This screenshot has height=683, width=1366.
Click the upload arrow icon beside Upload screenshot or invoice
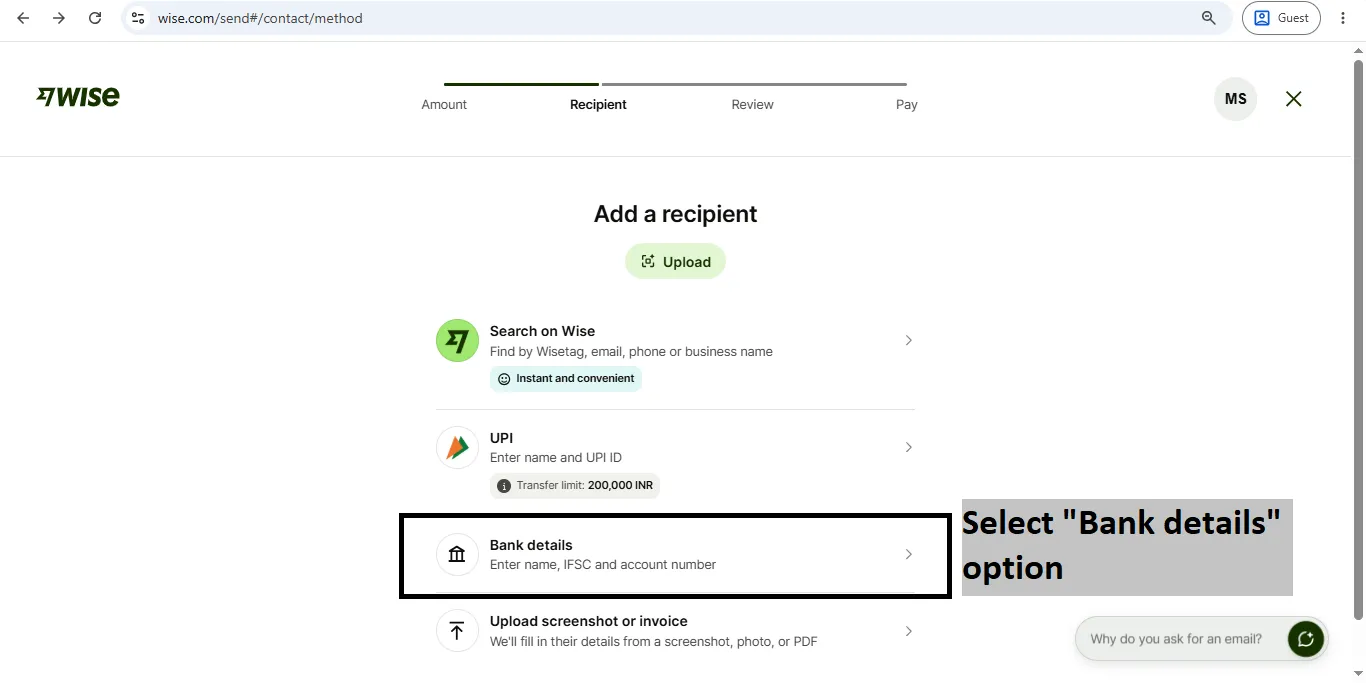coord(457,631)
